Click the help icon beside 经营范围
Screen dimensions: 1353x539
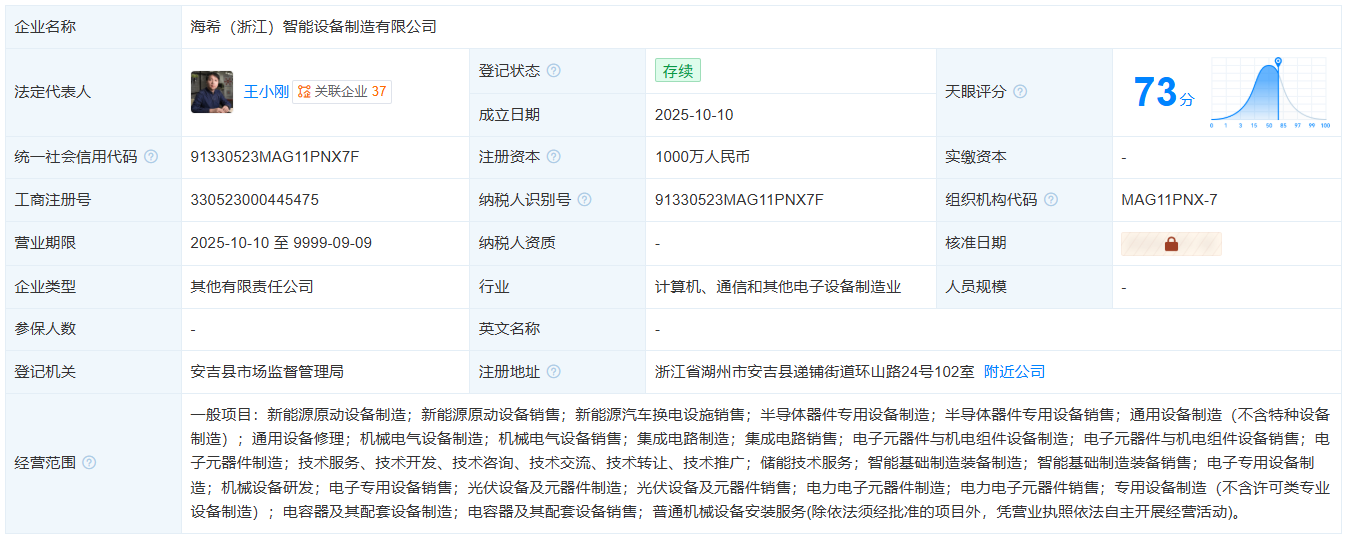coord(89,462)
